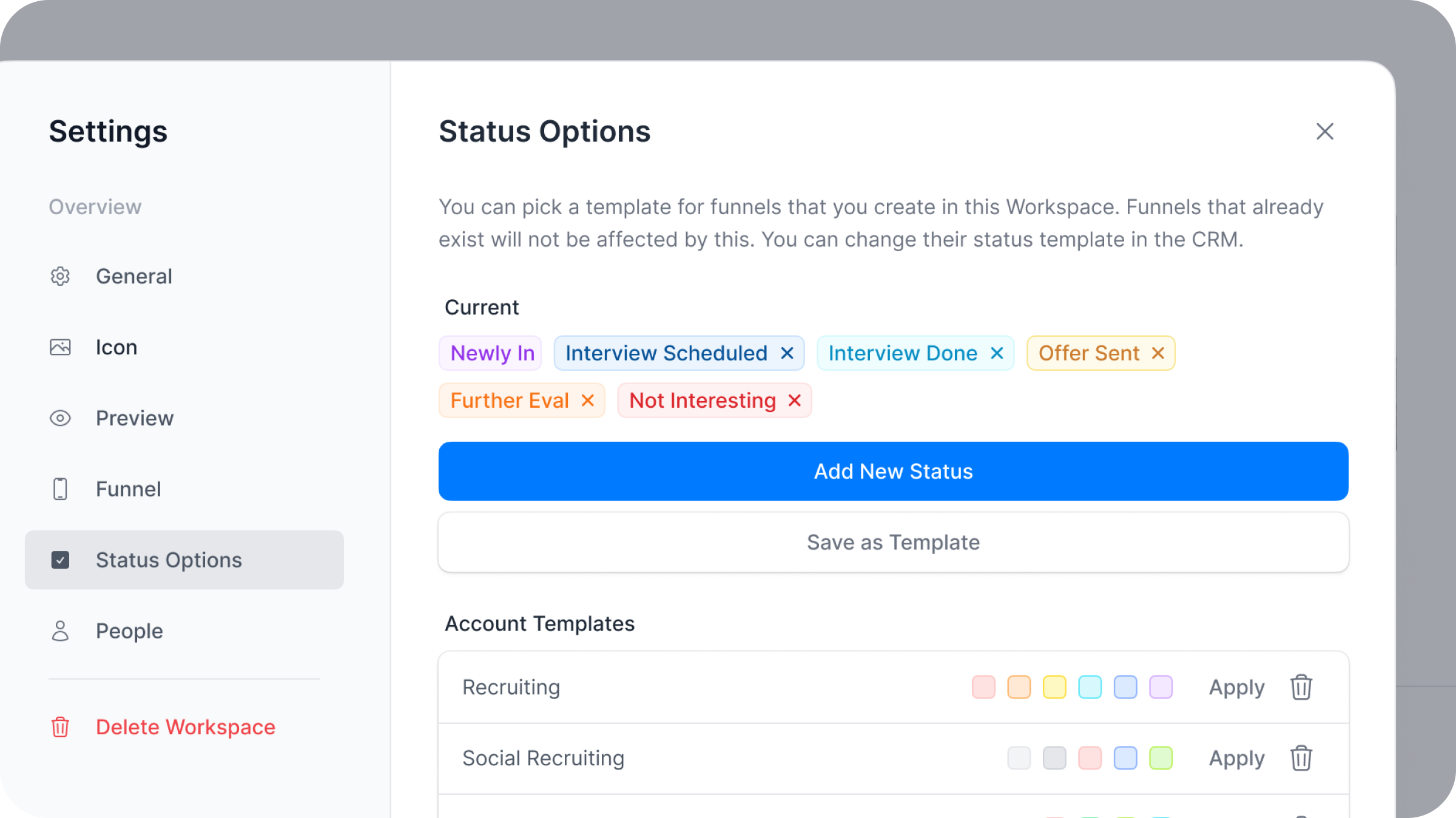Select the person icon beside People

click(60, 630)
